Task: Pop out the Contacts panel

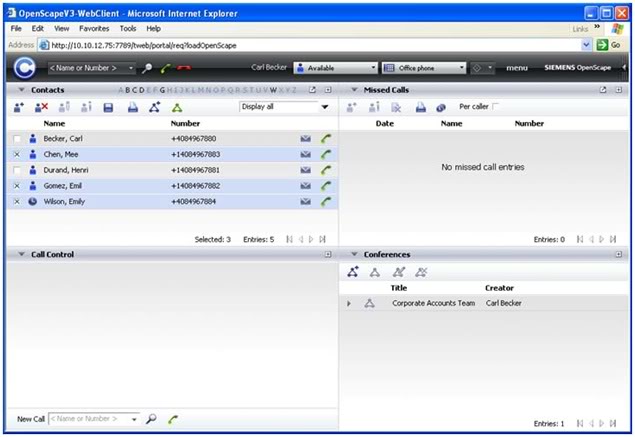Action: pos(312,90)
